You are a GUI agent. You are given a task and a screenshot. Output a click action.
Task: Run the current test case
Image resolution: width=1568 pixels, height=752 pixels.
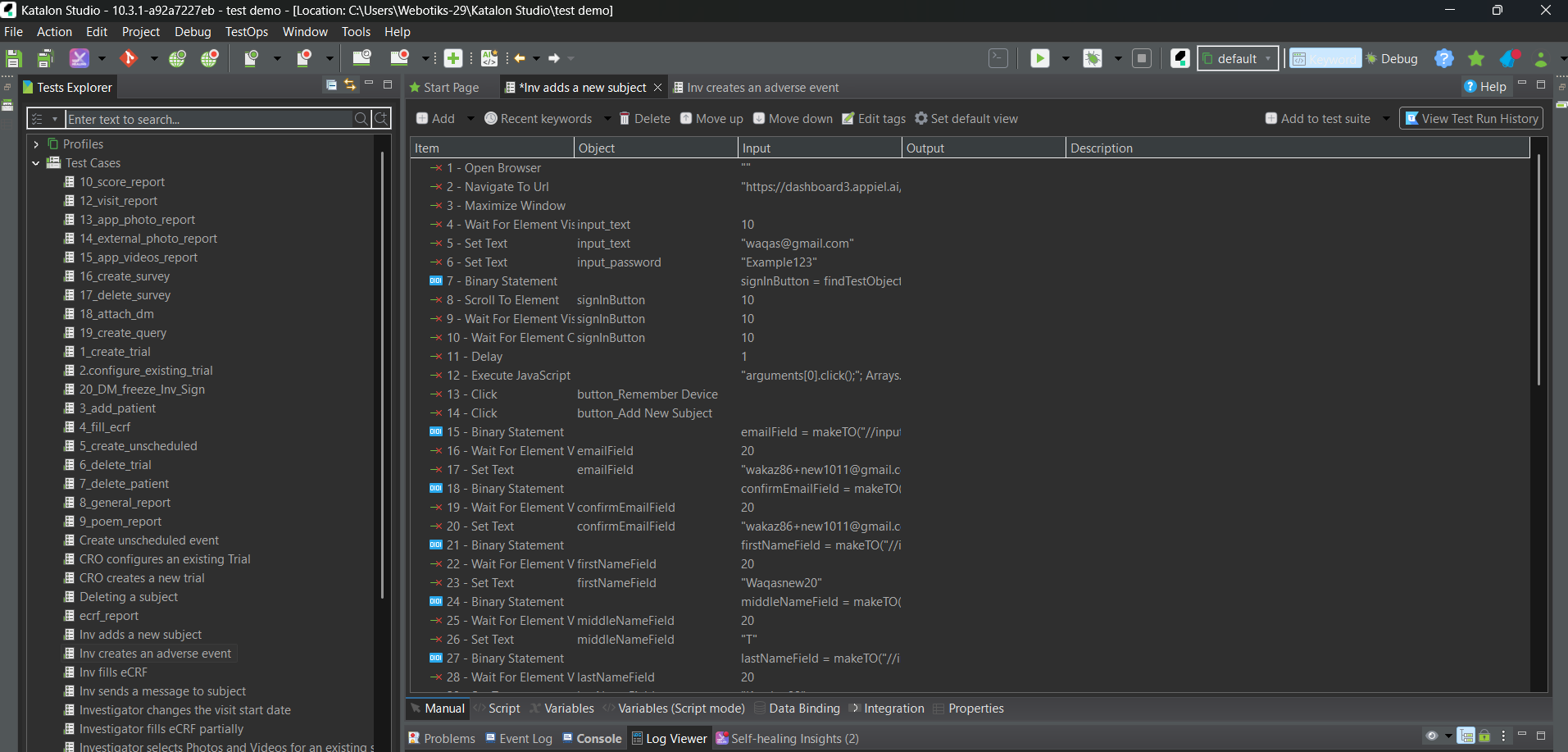1039,58
